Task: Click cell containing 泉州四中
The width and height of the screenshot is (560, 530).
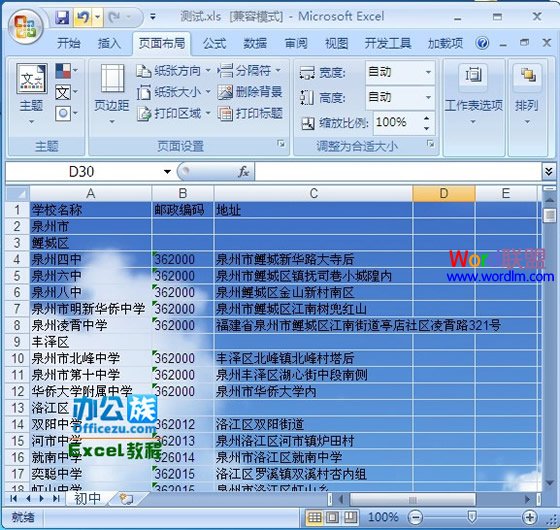Action: tap(91, 260)
